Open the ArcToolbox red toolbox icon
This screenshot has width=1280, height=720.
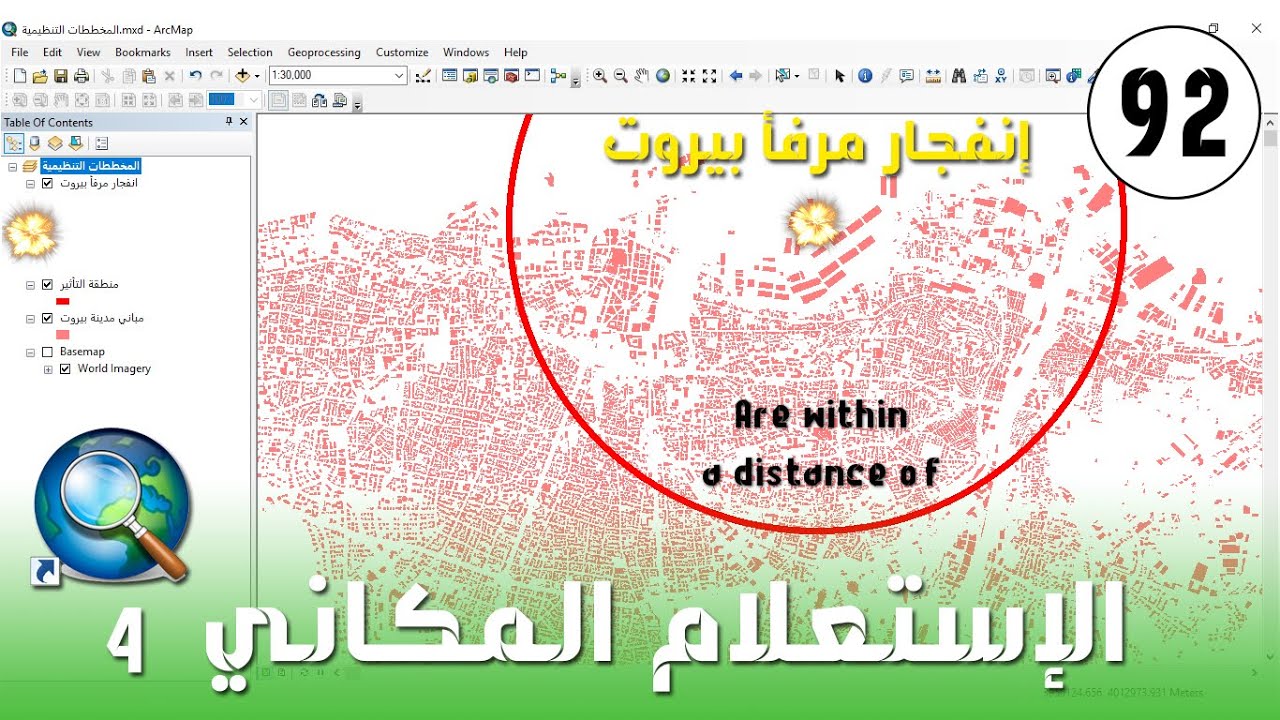coord(511,76)
